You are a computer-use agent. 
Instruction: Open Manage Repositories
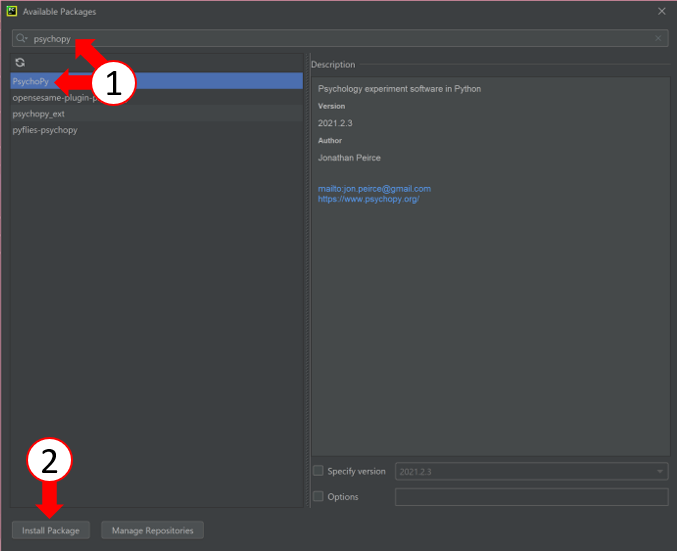[153, 530]
